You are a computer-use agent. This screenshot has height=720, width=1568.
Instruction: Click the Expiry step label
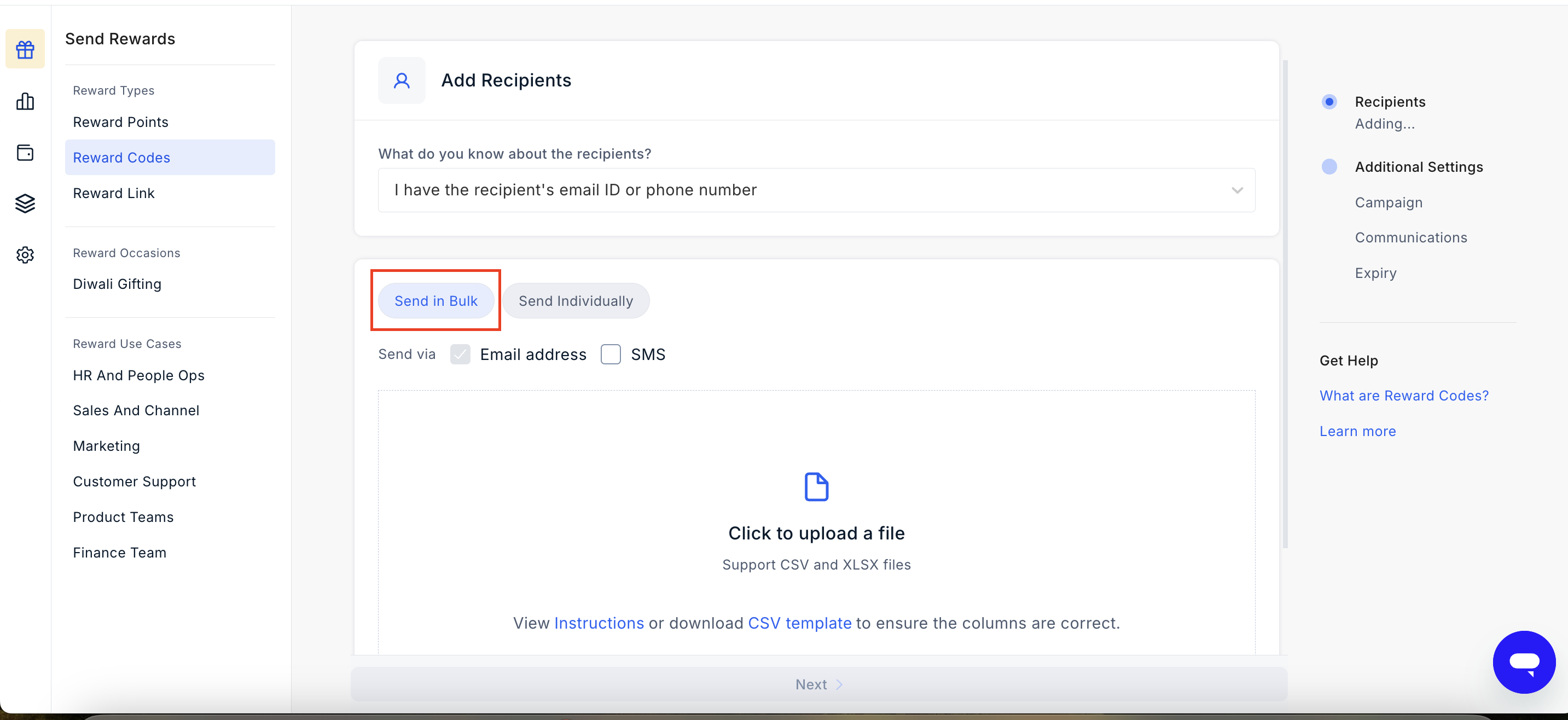click(1375, 273)
